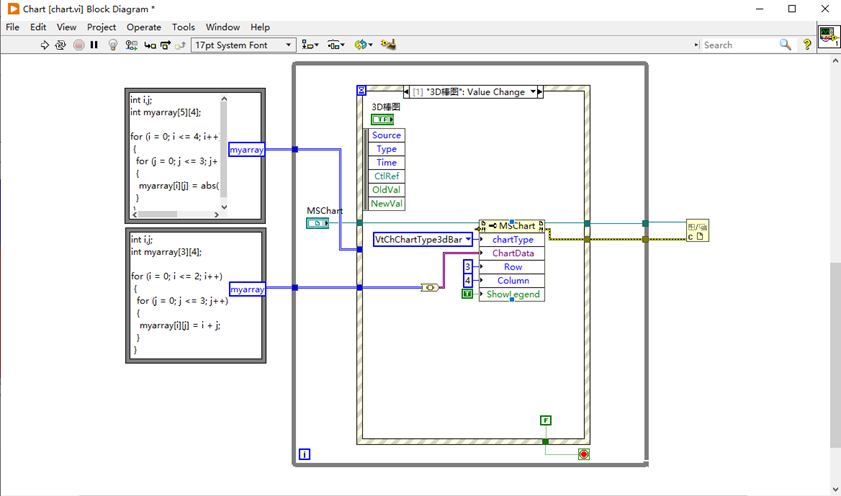
Task: Click the context help question mark
Action: 807,45
